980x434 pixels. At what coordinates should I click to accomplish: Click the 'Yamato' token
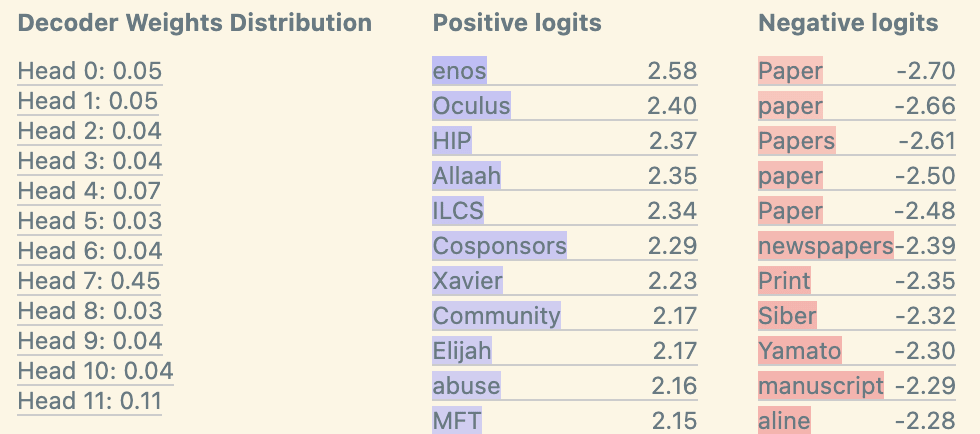(x=800, y=351)
